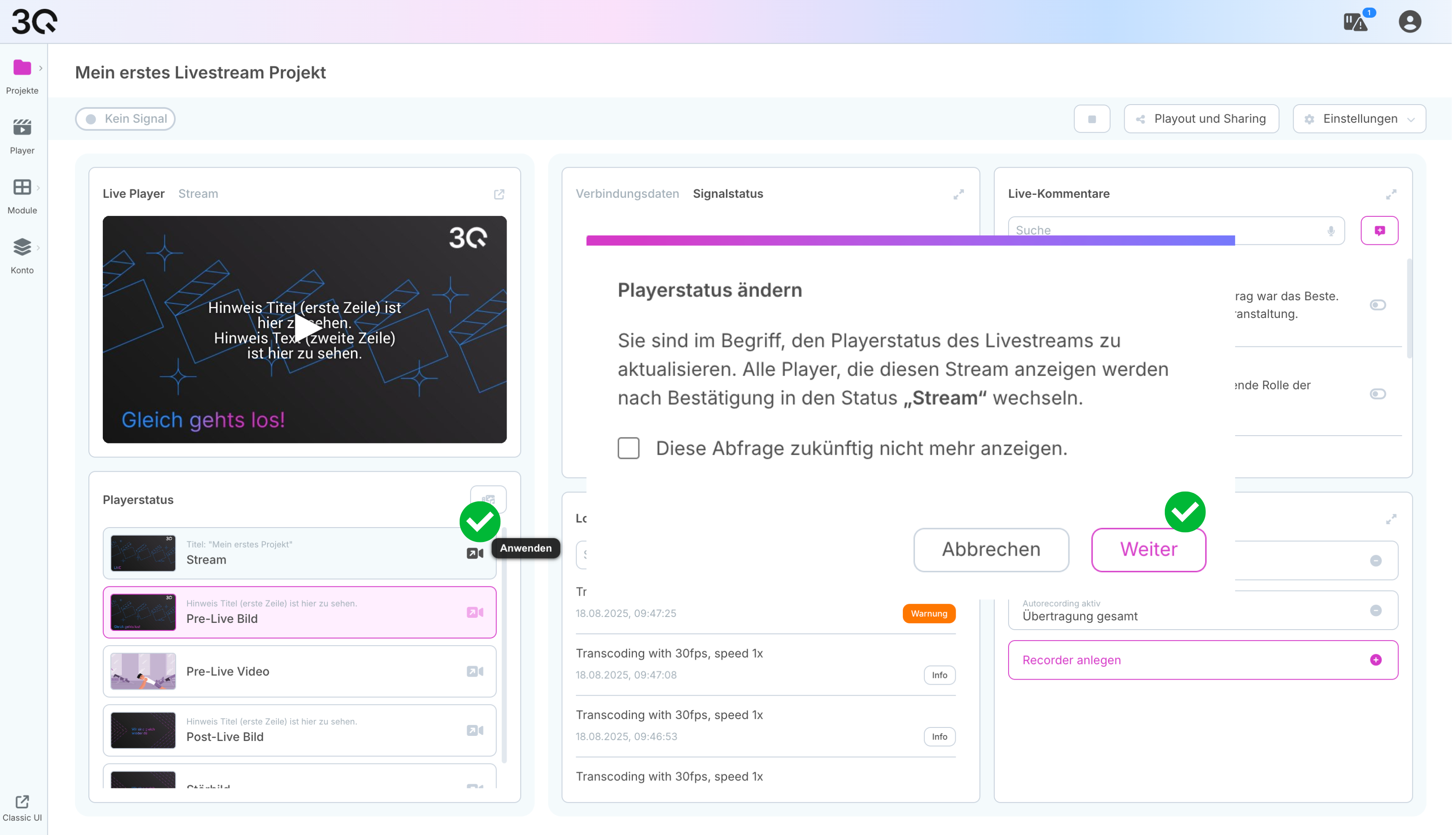This screenshot has height=835, width=1456.
Task: Open Live Player in external window
Action: 500,194
